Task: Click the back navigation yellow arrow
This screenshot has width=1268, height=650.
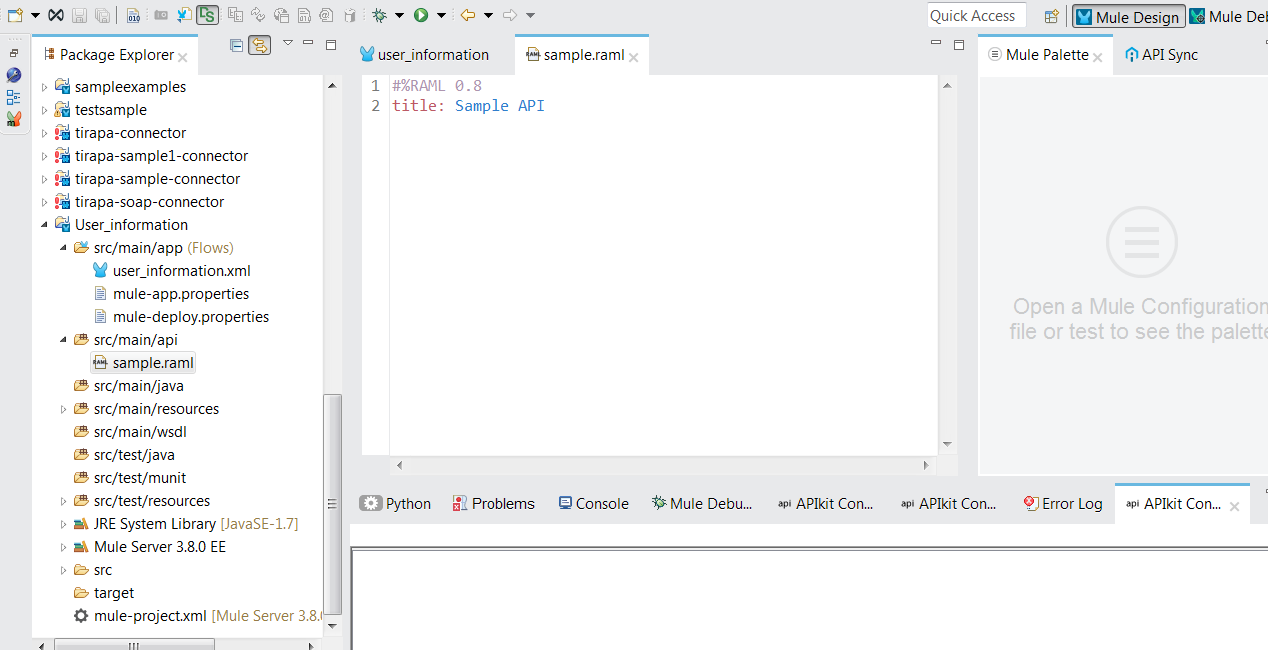Action: coord(467,15)
